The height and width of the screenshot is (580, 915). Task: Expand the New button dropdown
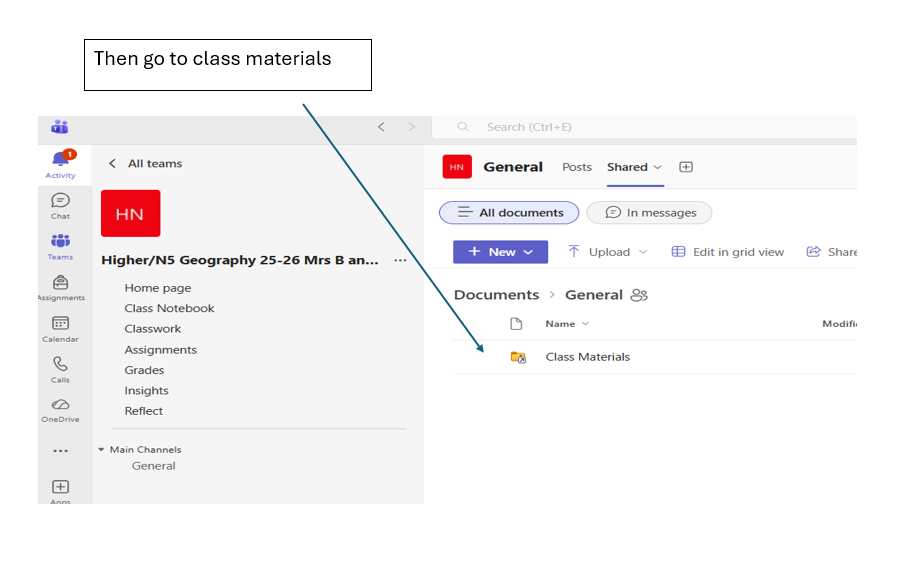coord(500,252)
